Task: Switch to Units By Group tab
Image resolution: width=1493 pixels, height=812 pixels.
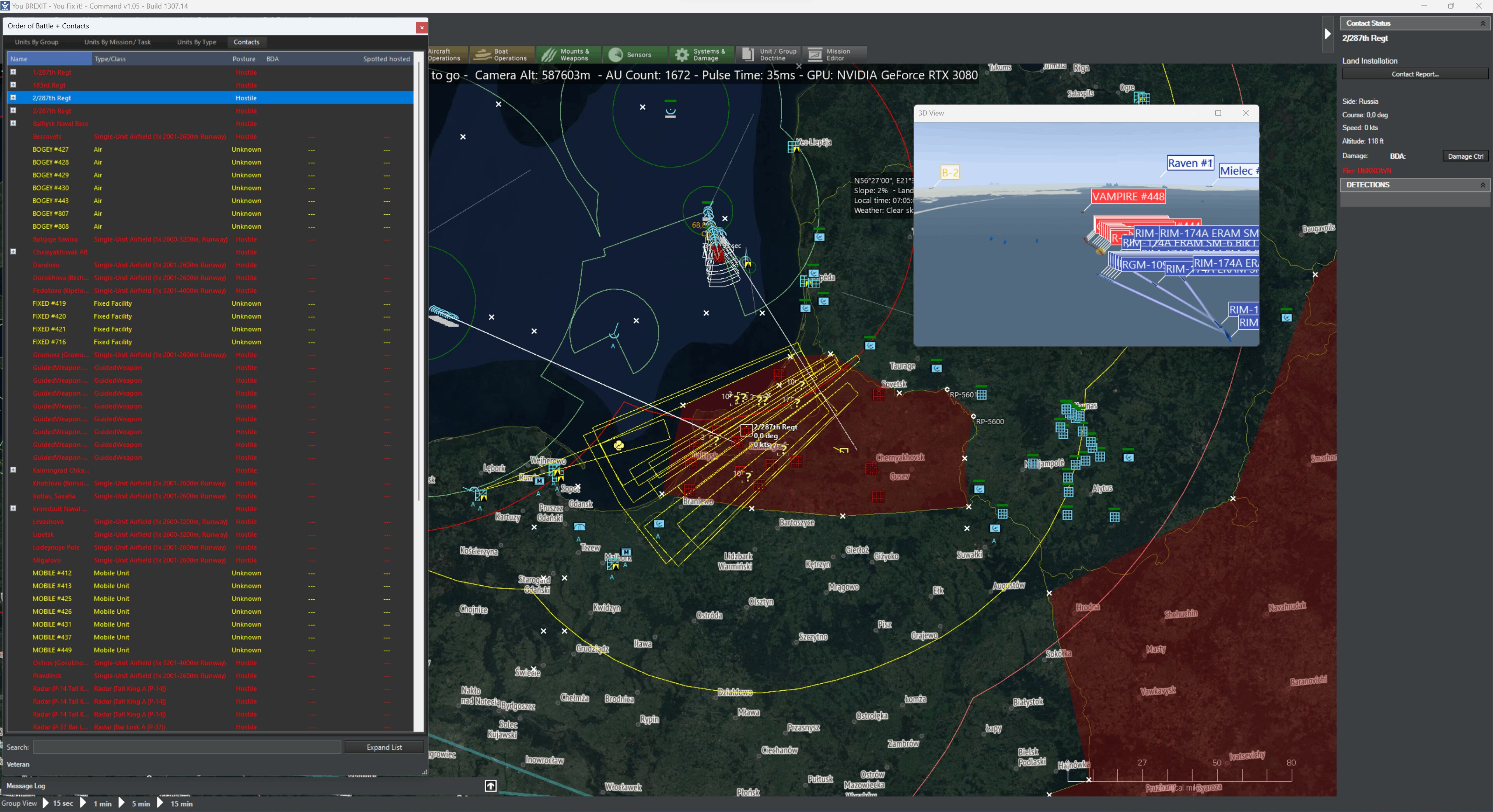Action: coord(37,42)
